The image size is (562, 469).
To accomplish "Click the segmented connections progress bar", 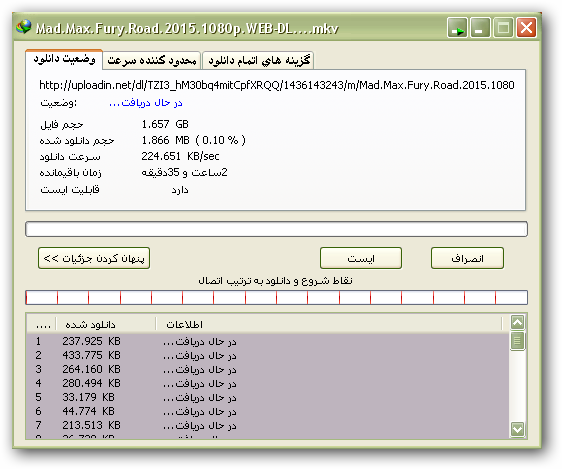I will pos(276,297).
